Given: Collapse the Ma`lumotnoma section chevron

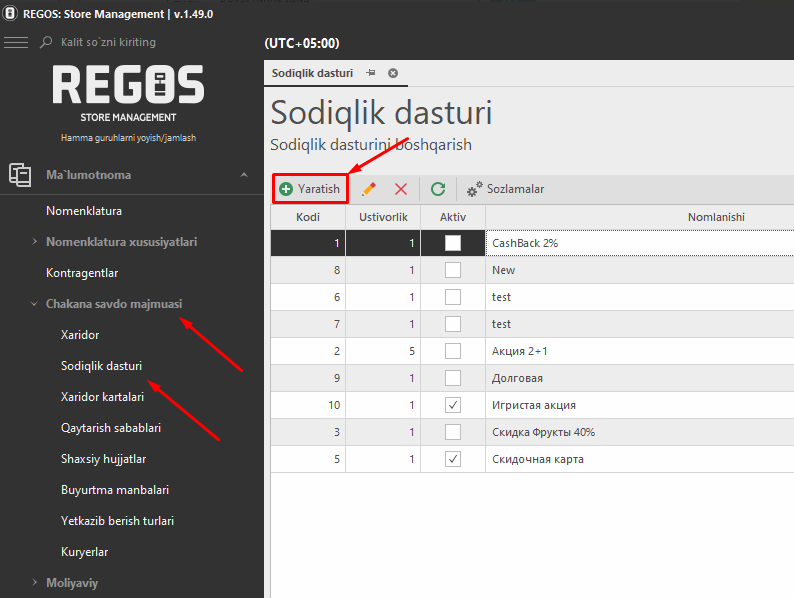Looking at the screenshot, I should pos(244,175).
